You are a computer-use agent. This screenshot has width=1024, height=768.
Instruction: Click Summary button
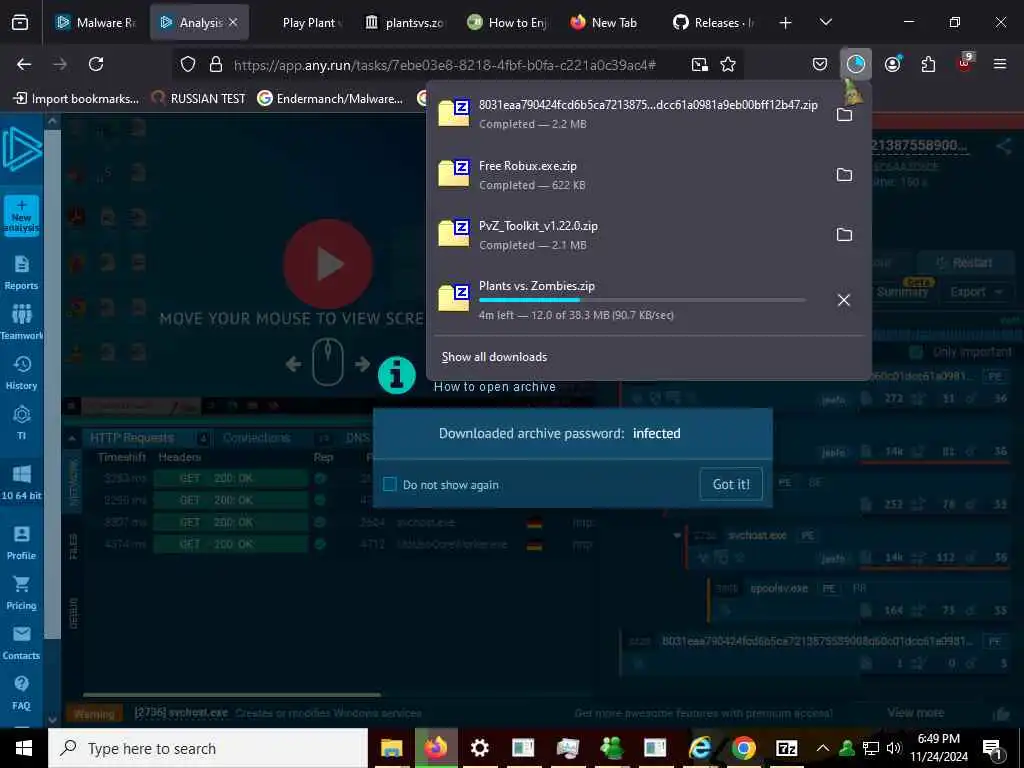click(x=903, y=292)
